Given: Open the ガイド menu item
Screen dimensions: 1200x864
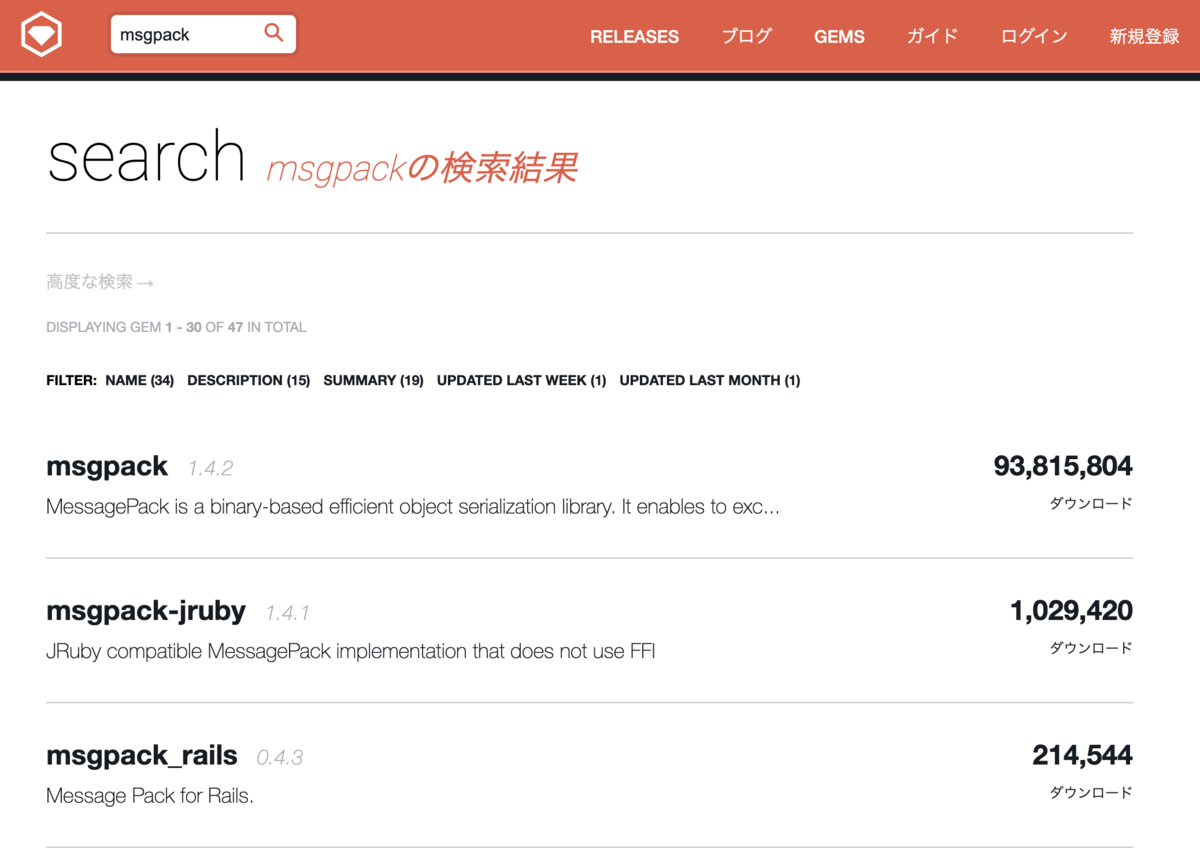Looking at the screenshot, I should pyautogui.click(x=932, y=36).
